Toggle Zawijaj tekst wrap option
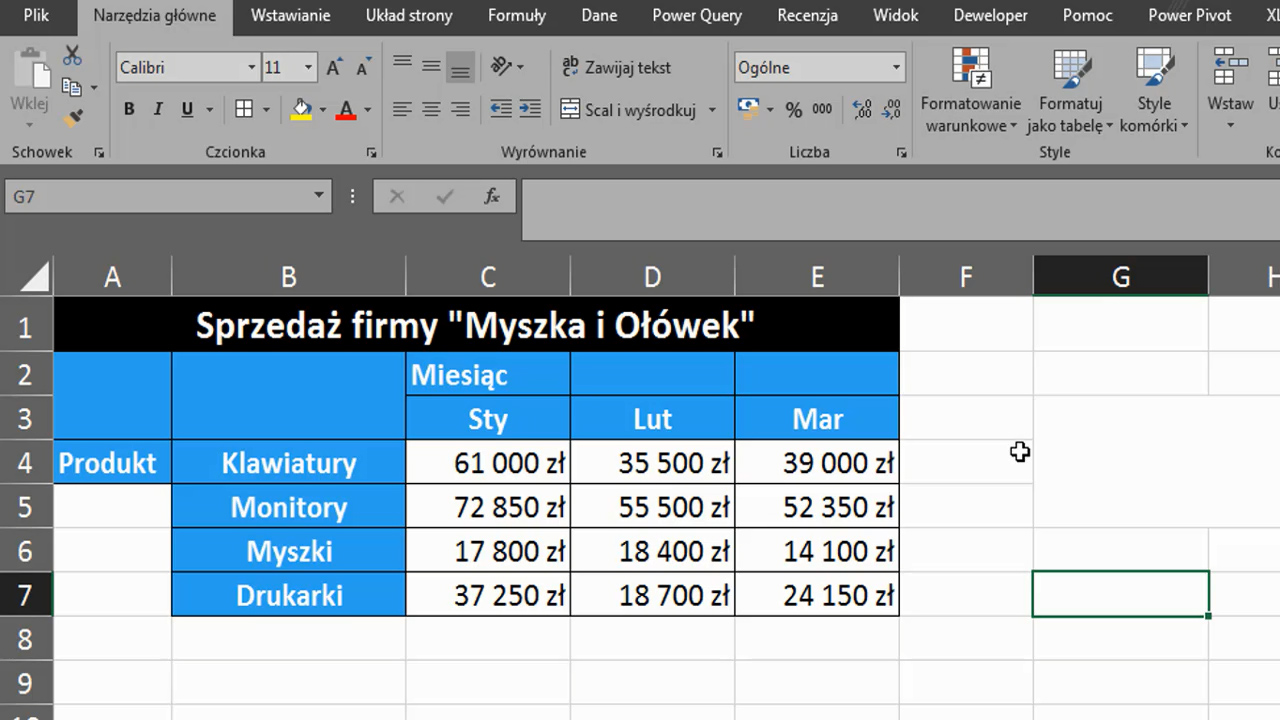 [x=616, y=68]
